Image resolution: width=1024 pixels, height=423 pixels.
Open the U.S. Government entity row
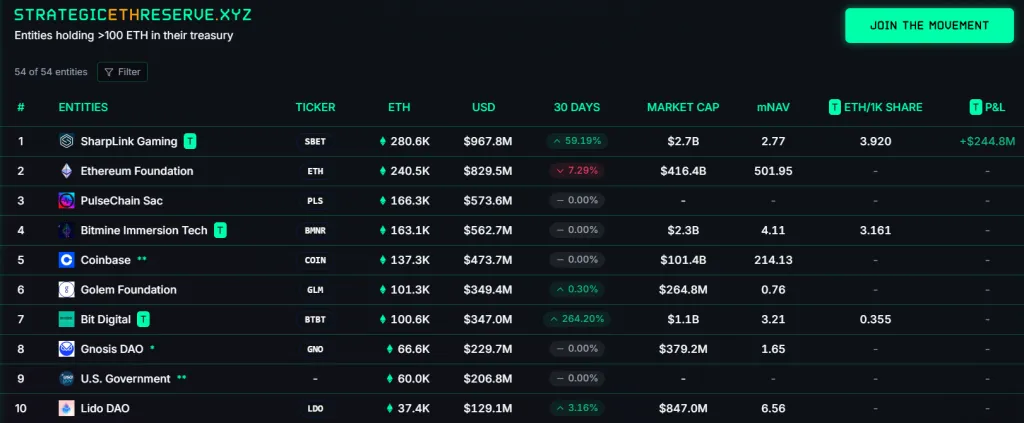(x=125, y=379)
